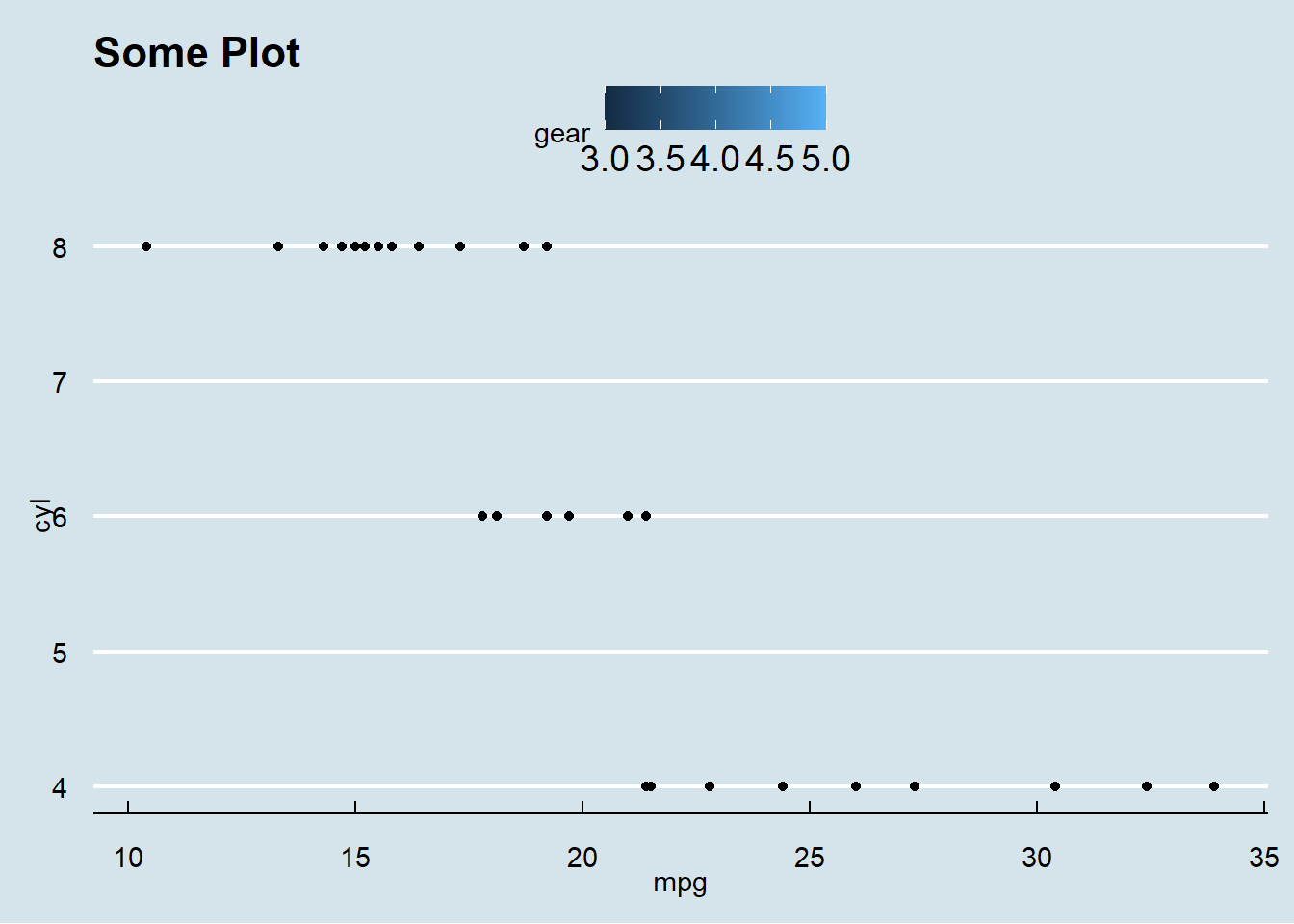Click the x-axis tick label 15
1294x924 pixels.
355,858
